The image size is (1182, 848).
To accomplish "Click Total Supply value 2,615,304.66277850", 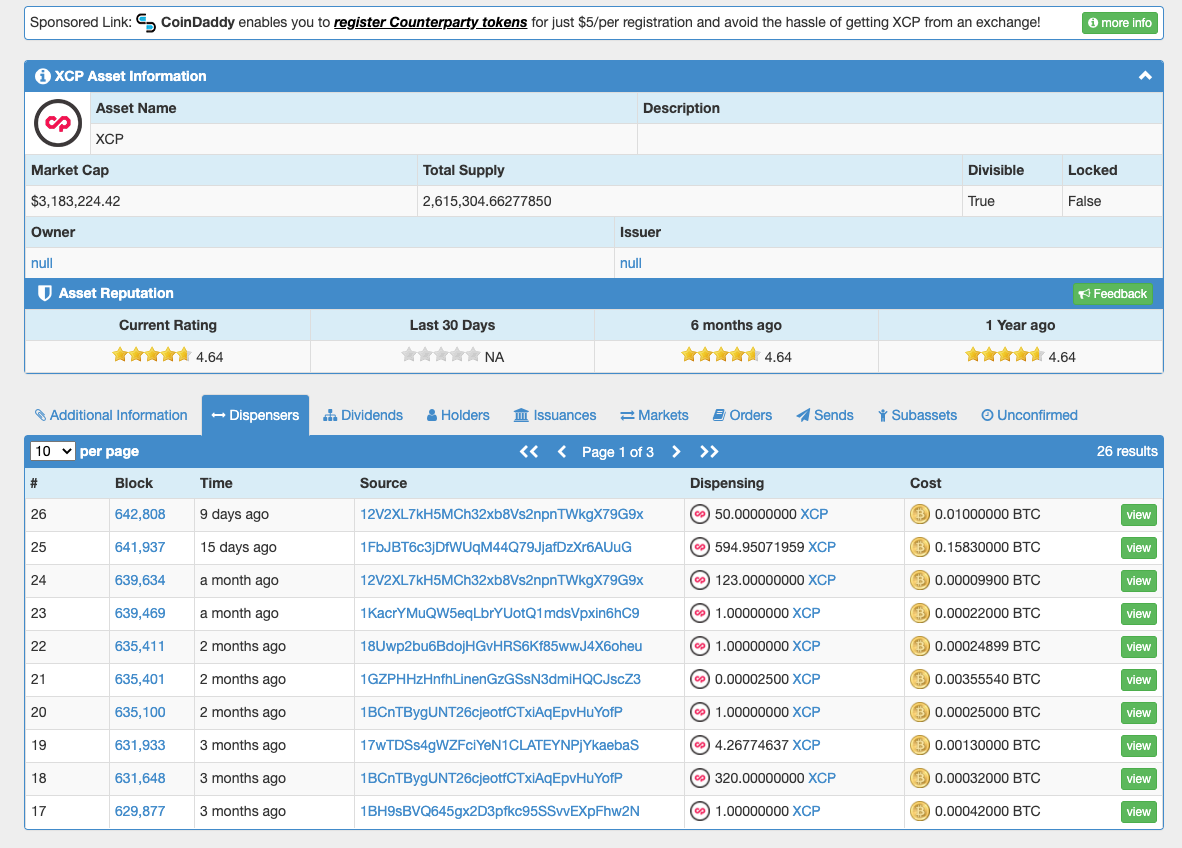I will 487,201.
